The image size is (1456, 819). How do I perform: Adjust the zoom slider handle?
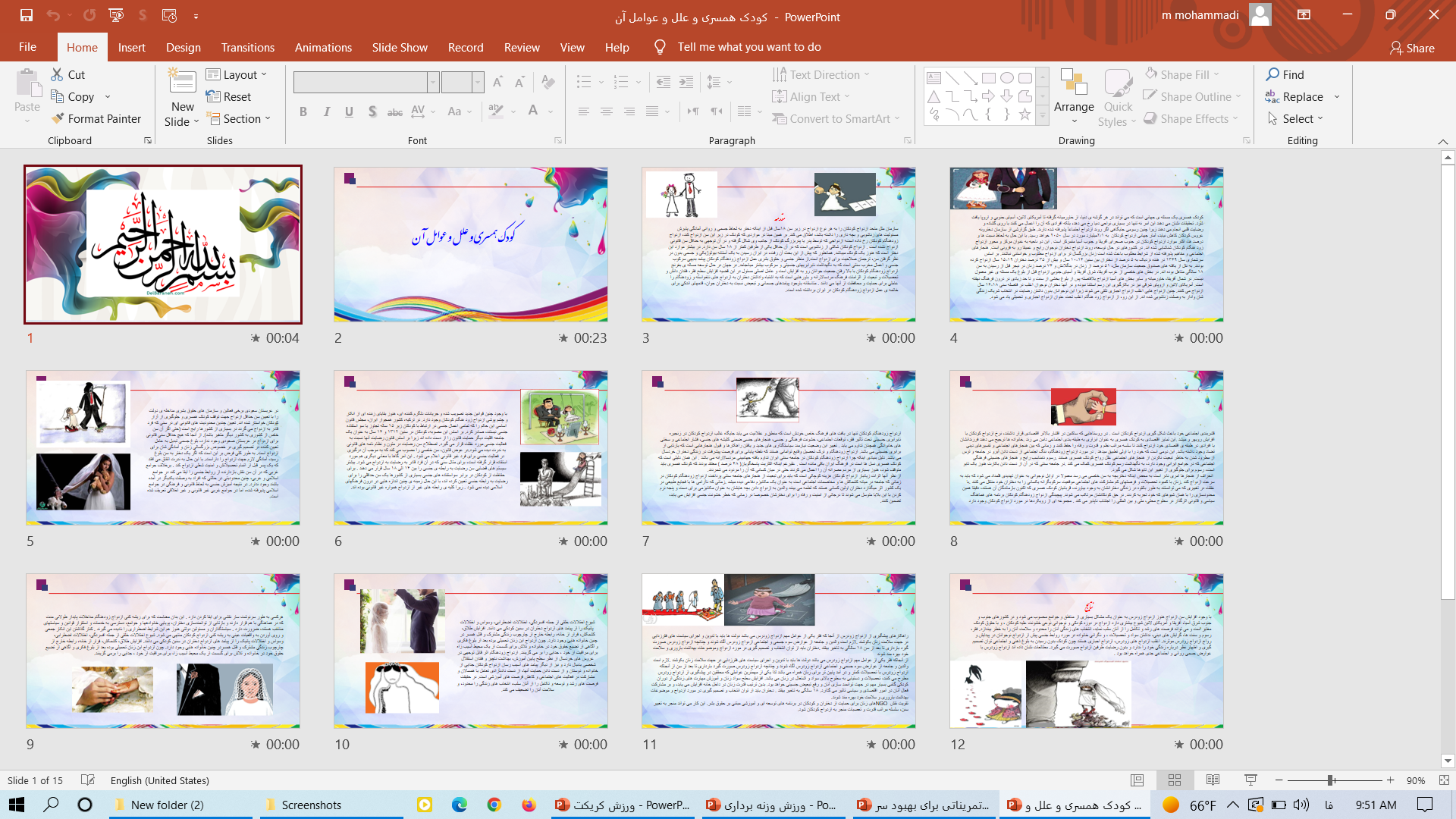tap(1330, 780)
